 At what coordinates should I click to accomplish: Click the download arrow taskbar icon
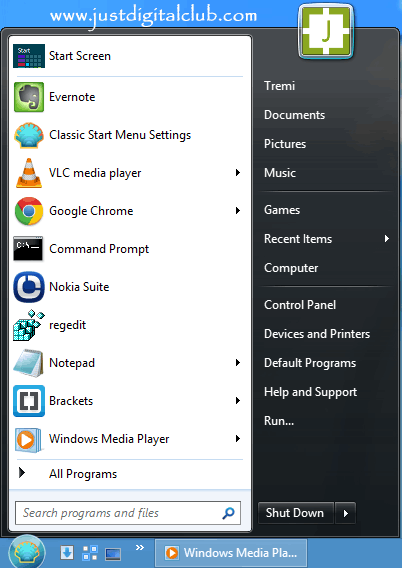pos(67,553)
